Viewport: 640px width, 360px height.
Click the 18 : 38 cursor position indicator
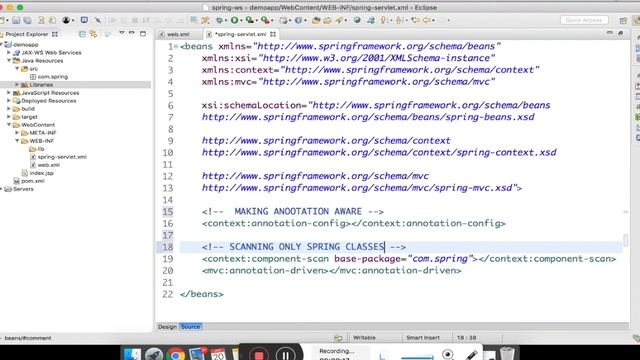pos(467,338)
